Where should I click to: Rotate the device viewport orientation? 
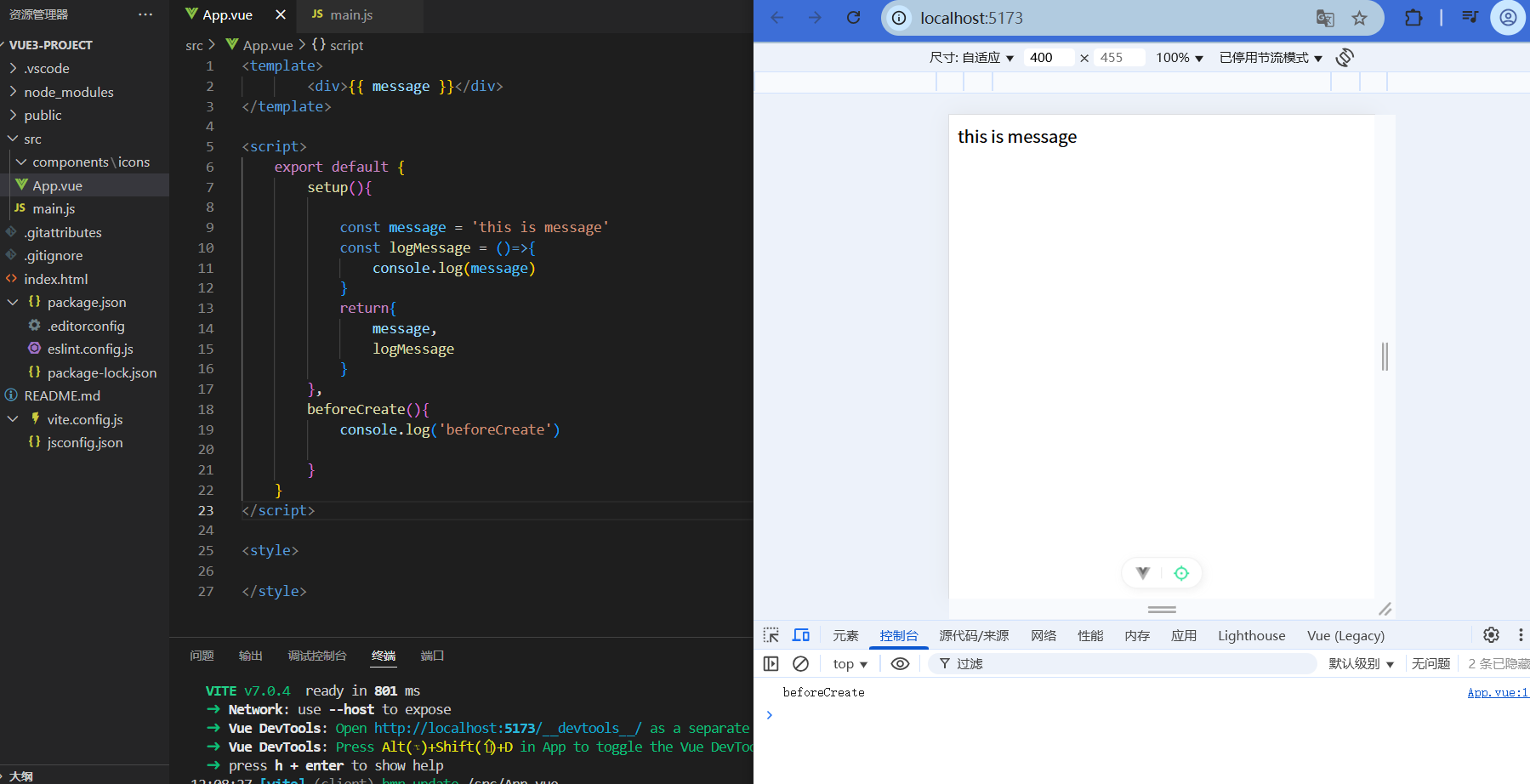point(1345,57)
